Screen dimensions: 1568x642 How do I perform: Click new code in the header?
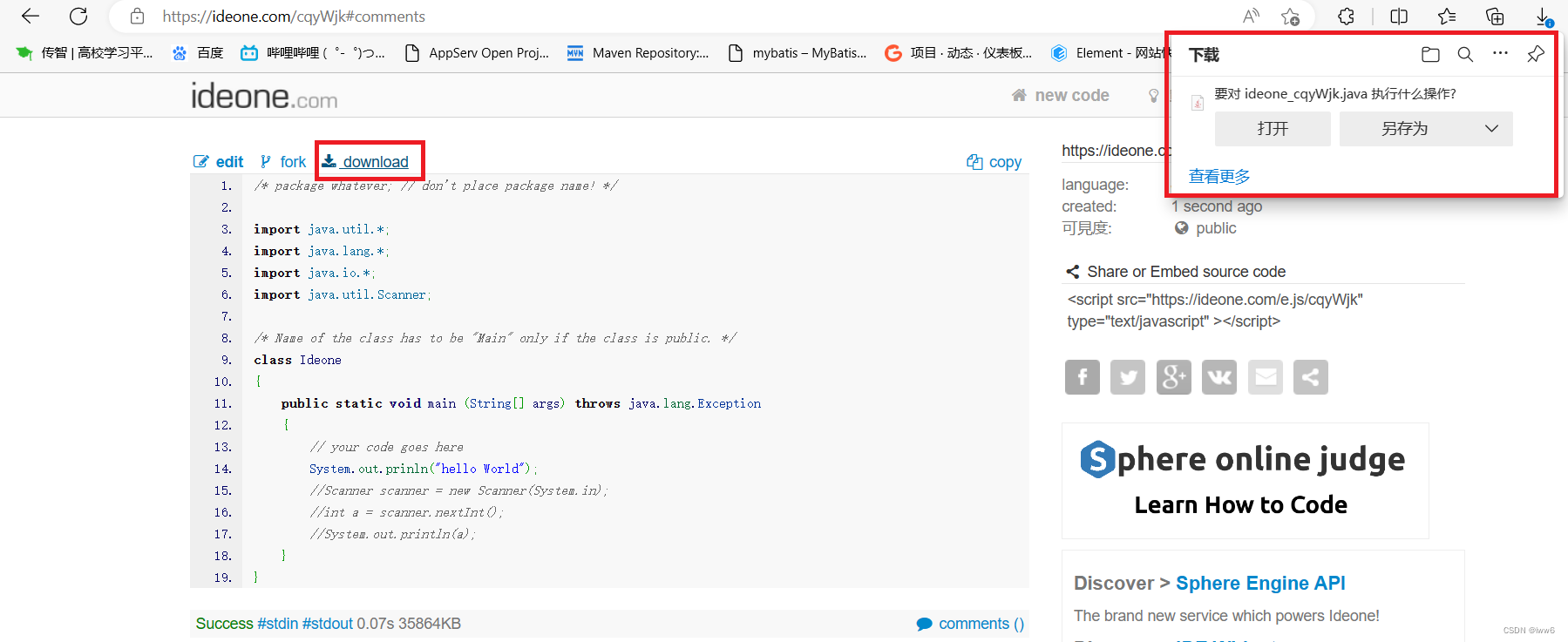click(1060, 95)
